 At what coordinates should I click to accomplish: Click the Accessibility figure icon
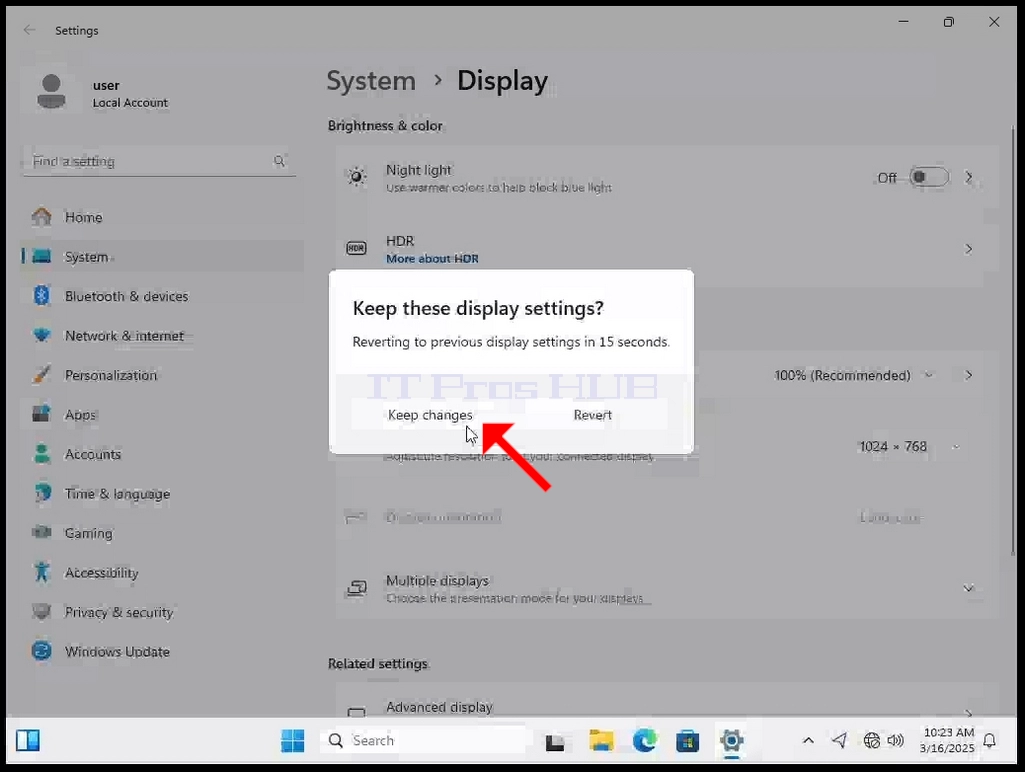click(x=42, y=572)
